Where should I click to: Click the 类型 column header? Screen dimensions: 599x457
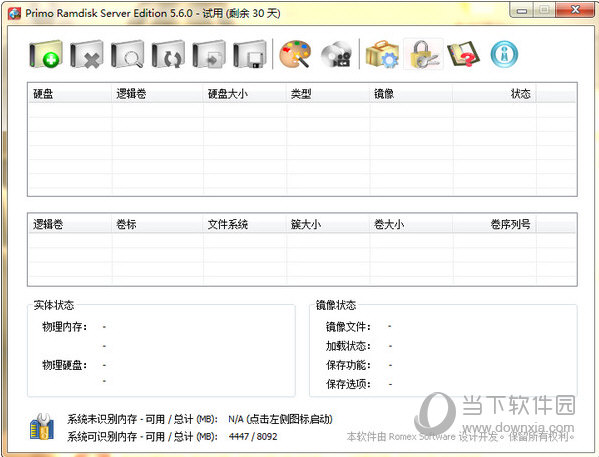(x=328, y=94)
